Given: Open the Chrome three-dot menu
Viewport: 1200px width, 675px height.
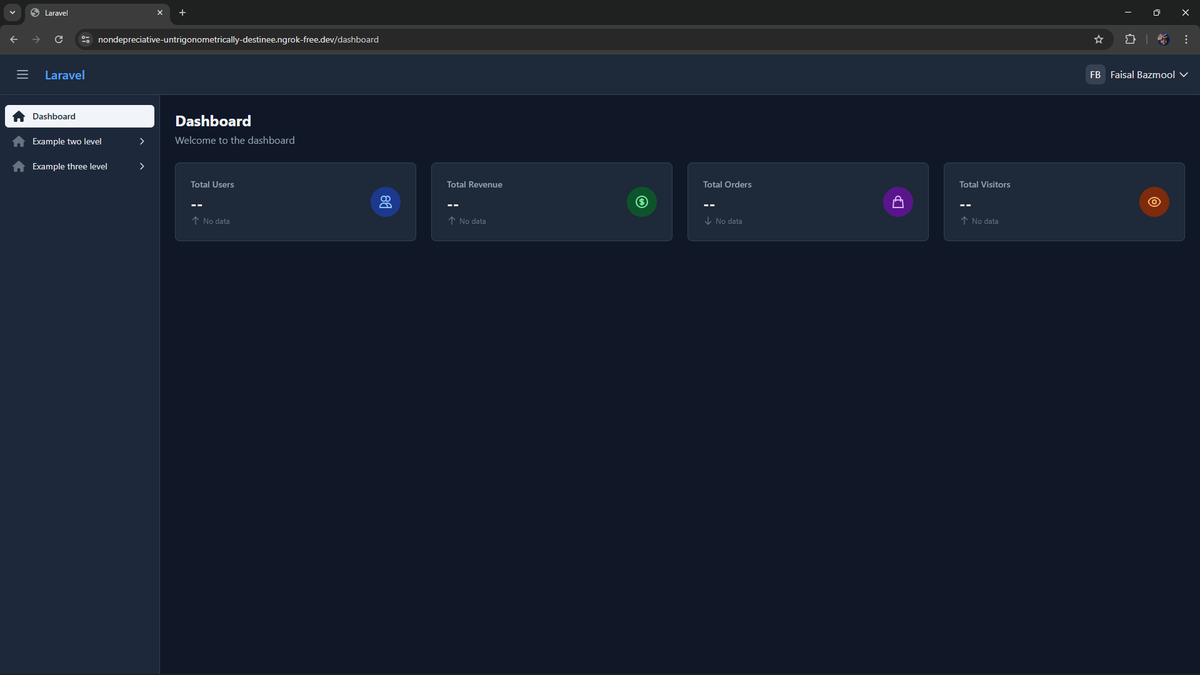Looking at the screenshot, I should tap(1186, 39).
